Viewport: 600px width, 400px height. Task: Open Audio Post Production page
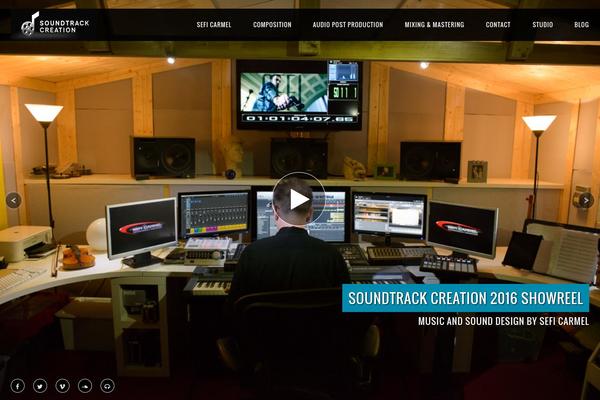pos(347,25)
